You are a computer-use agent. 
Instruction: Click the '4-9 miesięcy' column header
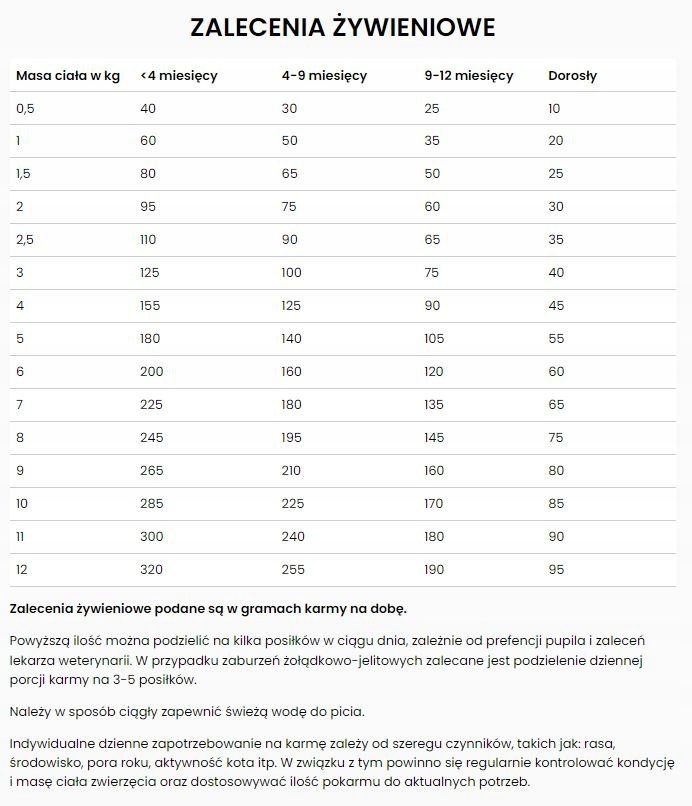point(324,76)
